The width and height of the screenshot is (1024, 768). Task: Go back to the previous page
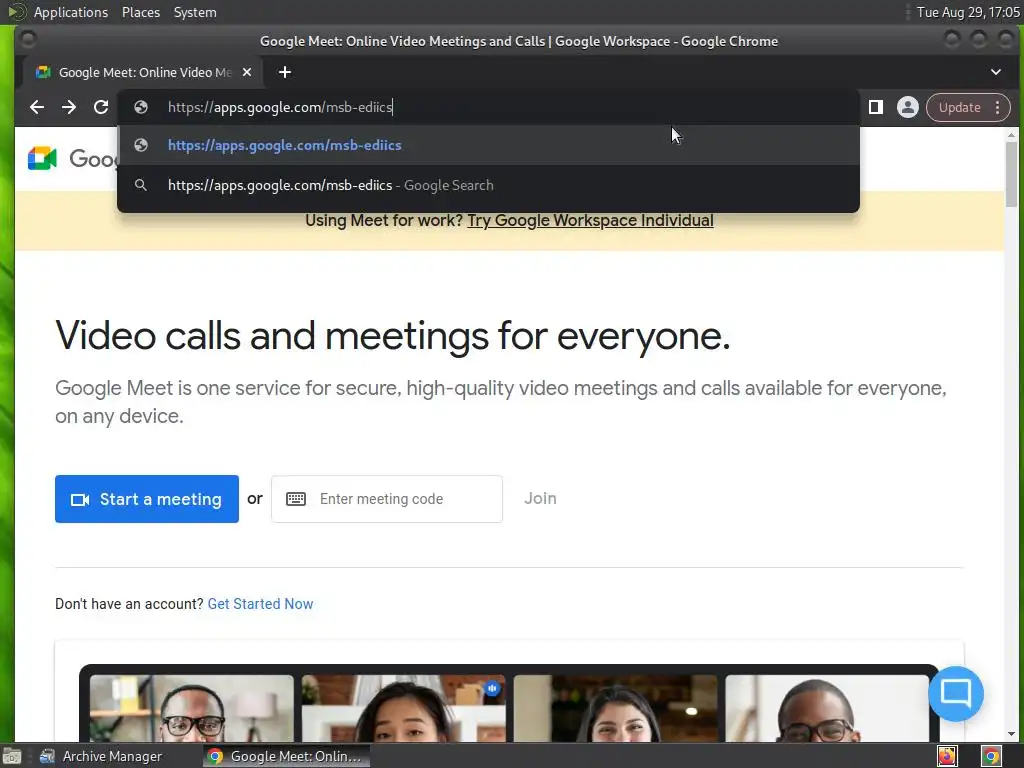tap(37, 107)
